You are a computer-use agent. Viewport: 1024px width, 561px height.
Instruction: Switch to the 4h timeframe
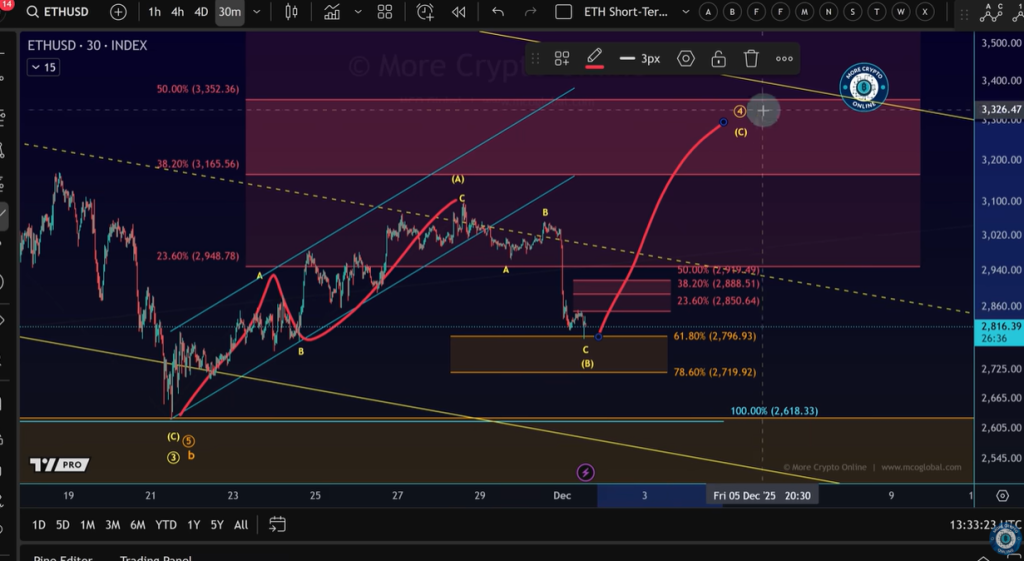coord(177,12)
